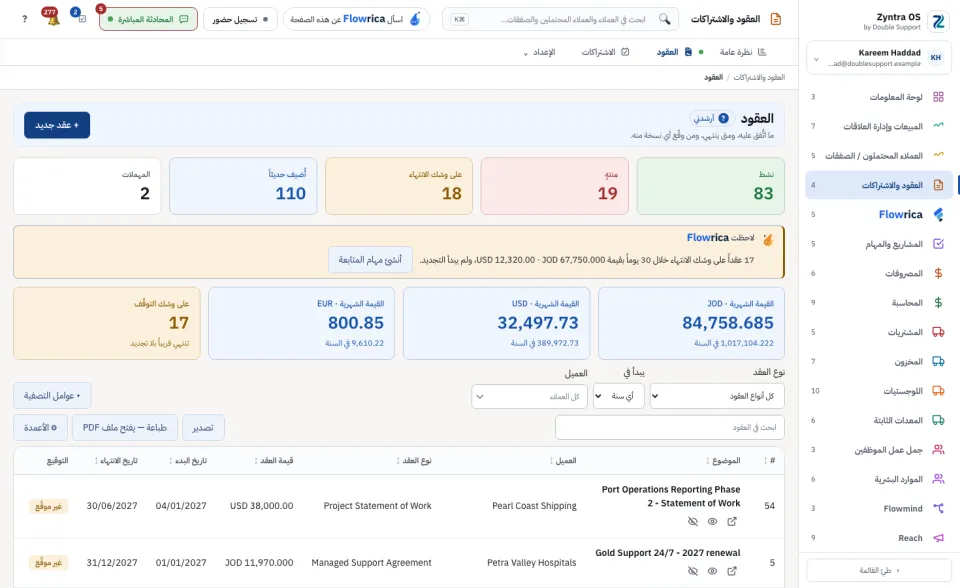Open المصروفات dollar icon in sidebar
The width and height of the screenshot is (960, 588).
(938, 273)
